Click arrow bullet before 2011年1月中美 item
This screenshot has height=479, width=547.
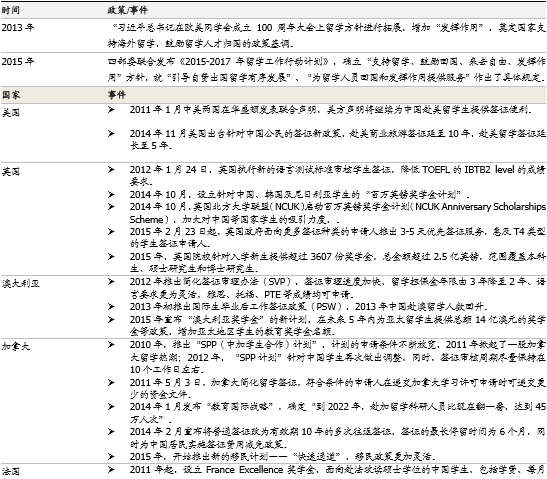tap(111, 110)
